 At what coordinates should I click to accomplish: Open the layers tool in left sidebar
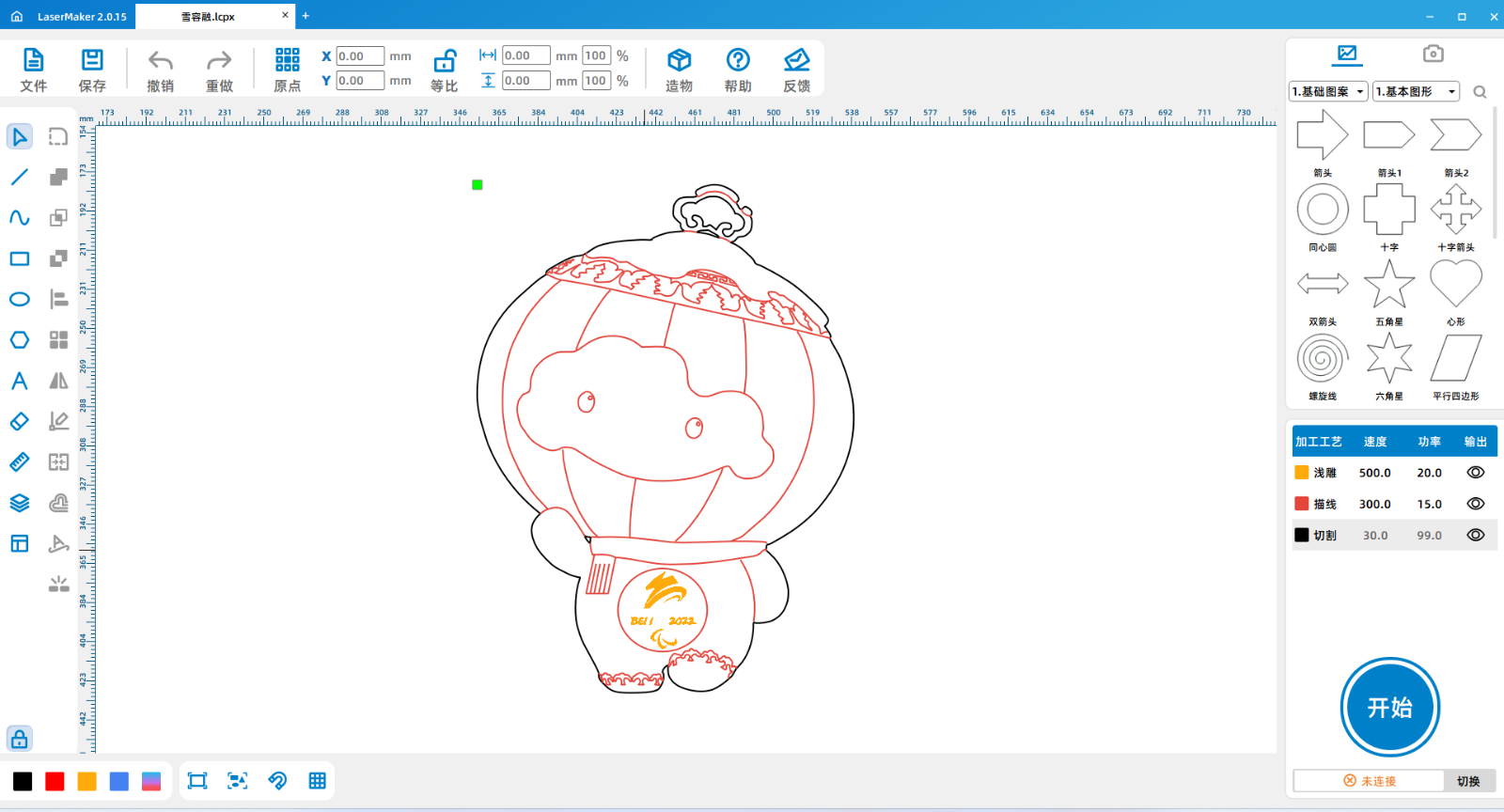(x=20, y=503)
